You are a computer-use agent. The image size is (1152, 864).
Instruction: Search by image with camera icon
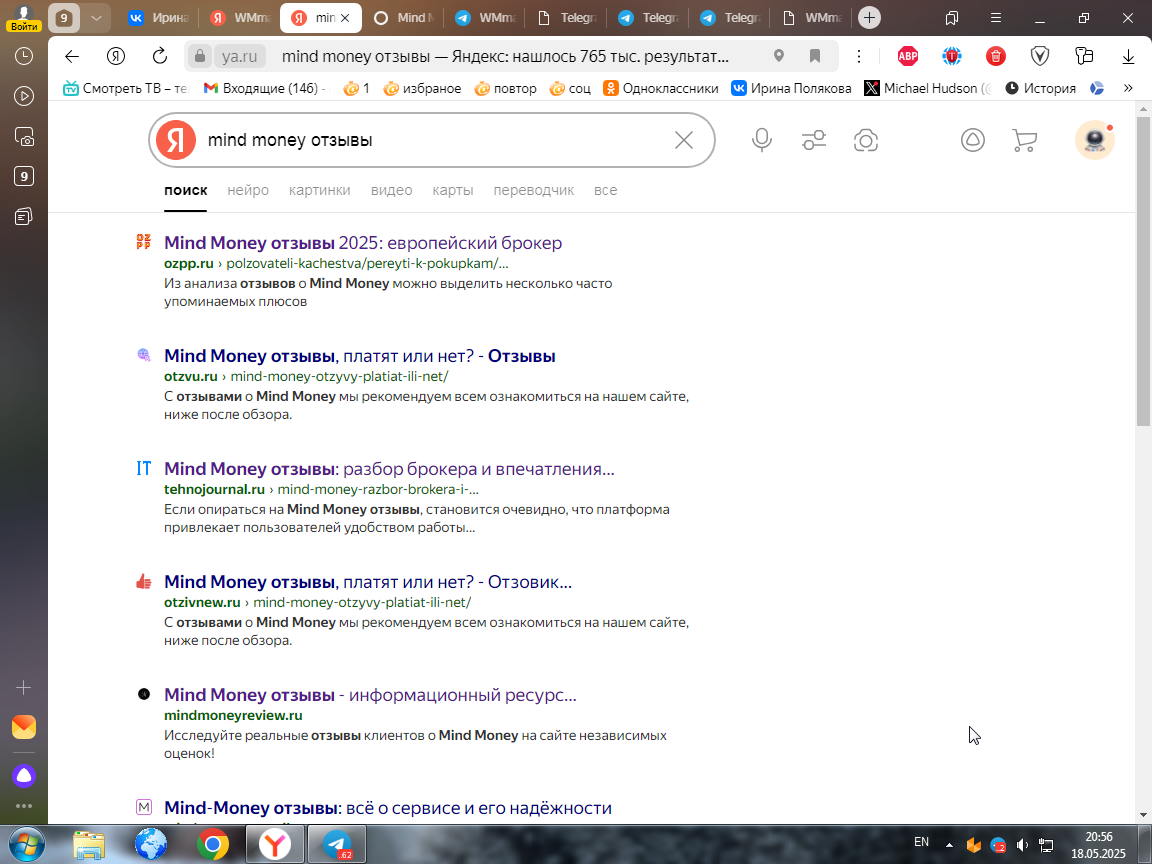pyautogui.click(x=865, y=140)
